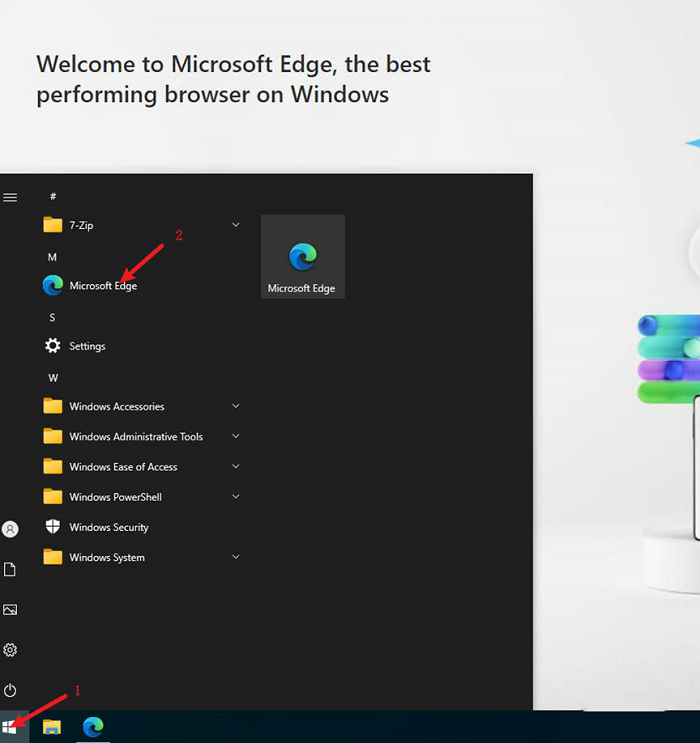Expand Windows Accessories chevron
700x743 pixels.
point(236,406)
